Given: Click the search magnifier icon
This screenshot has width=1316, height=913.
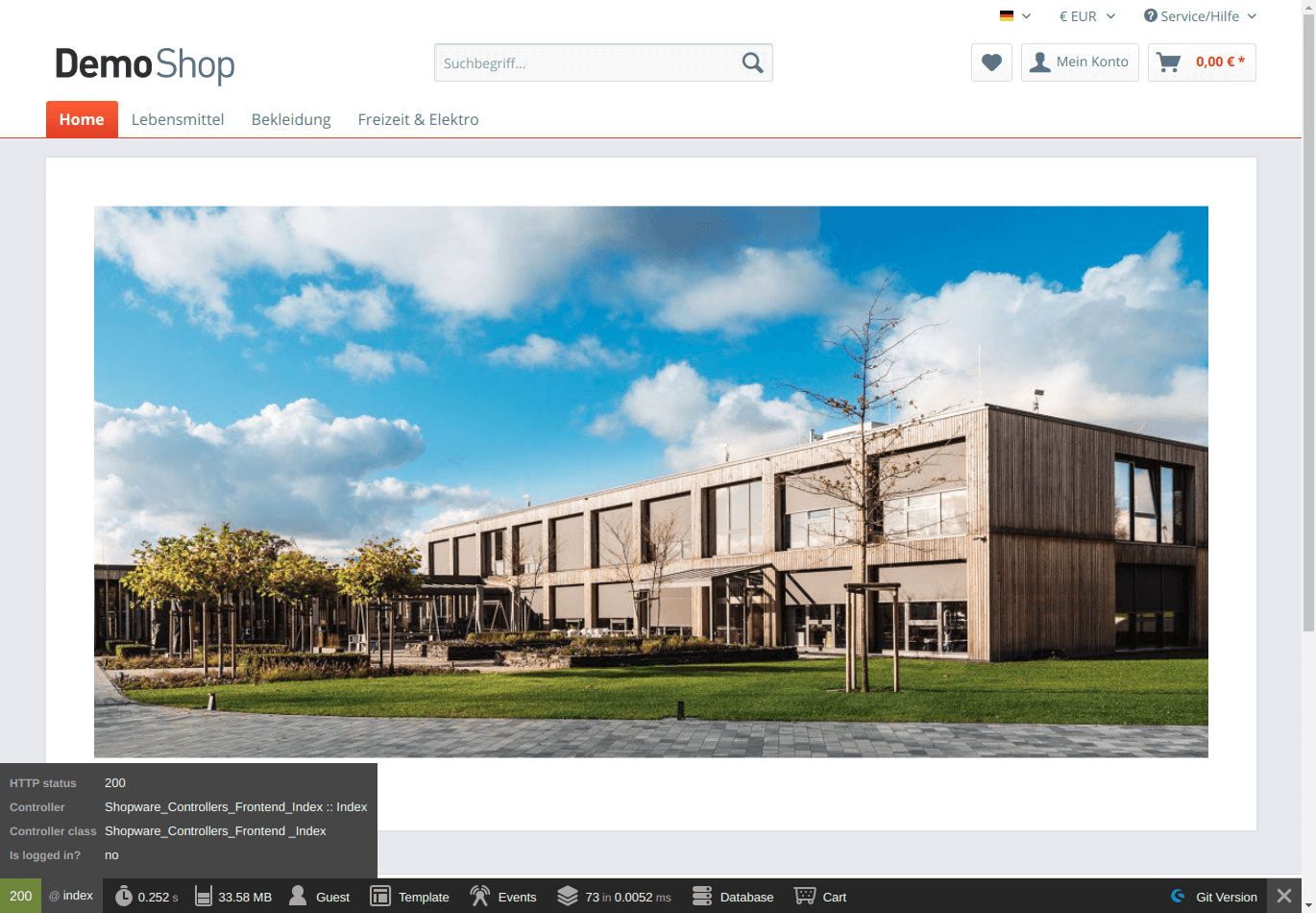Looking at the screenshot, I should coord(752,63).
